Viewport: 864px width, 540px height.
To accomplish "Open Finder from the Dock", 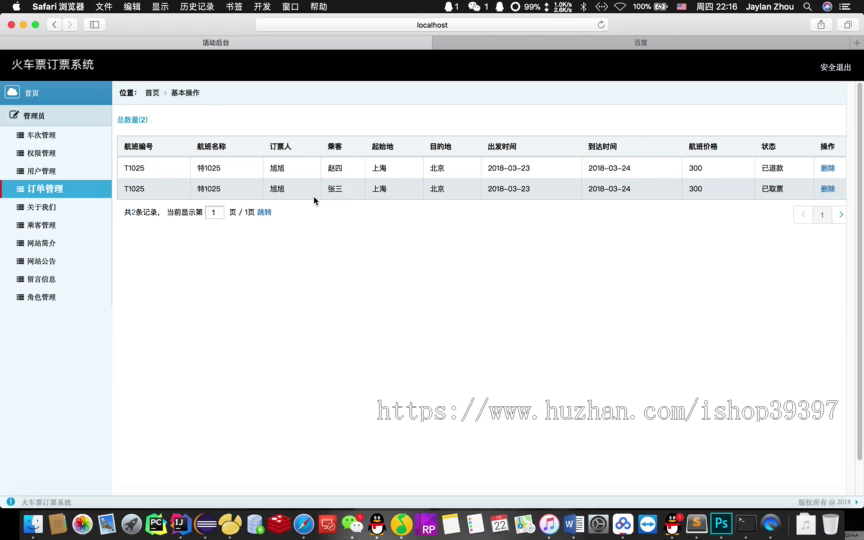I will 33,524.
